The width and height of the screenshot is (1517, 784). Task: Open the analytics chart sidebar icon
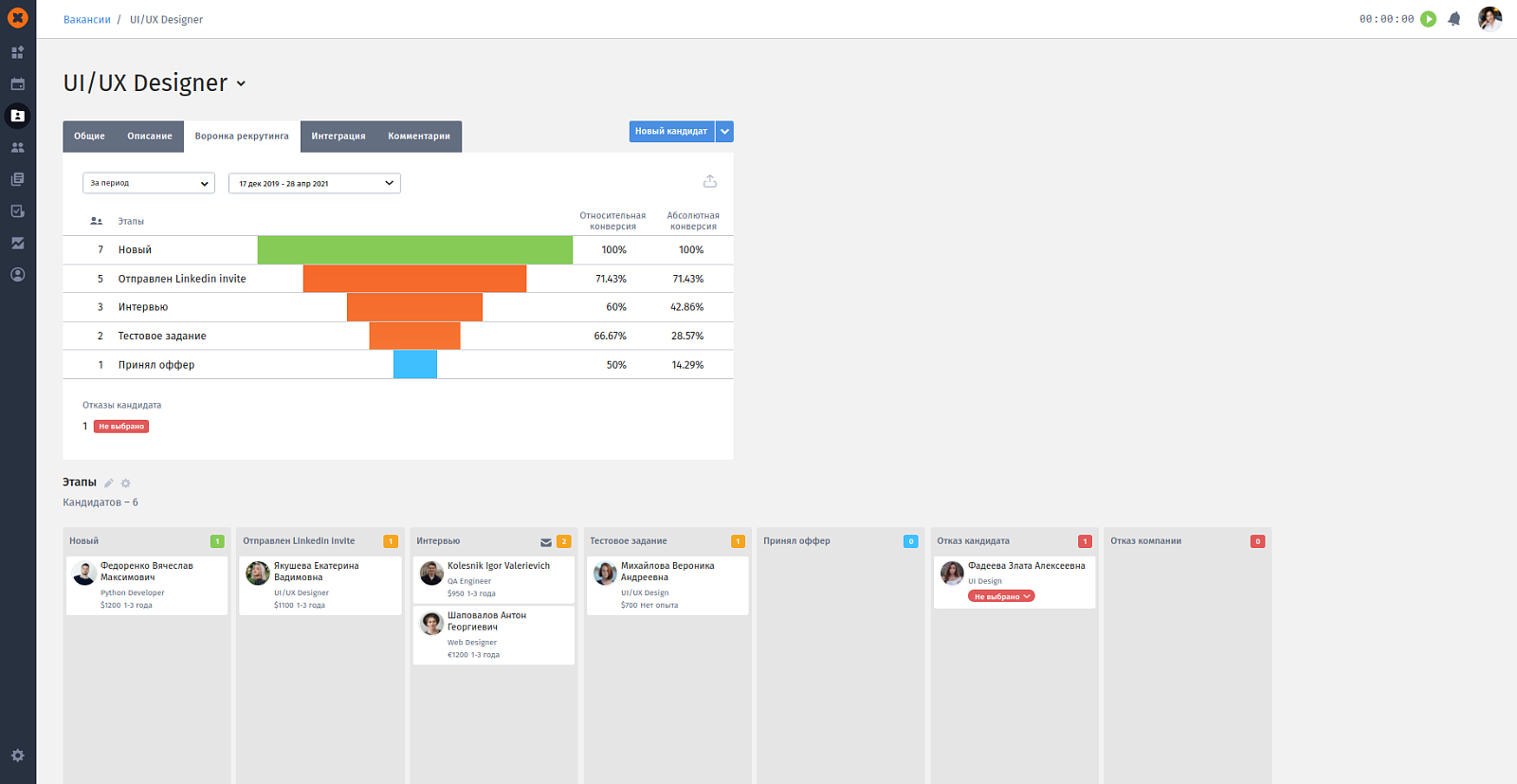17,243
